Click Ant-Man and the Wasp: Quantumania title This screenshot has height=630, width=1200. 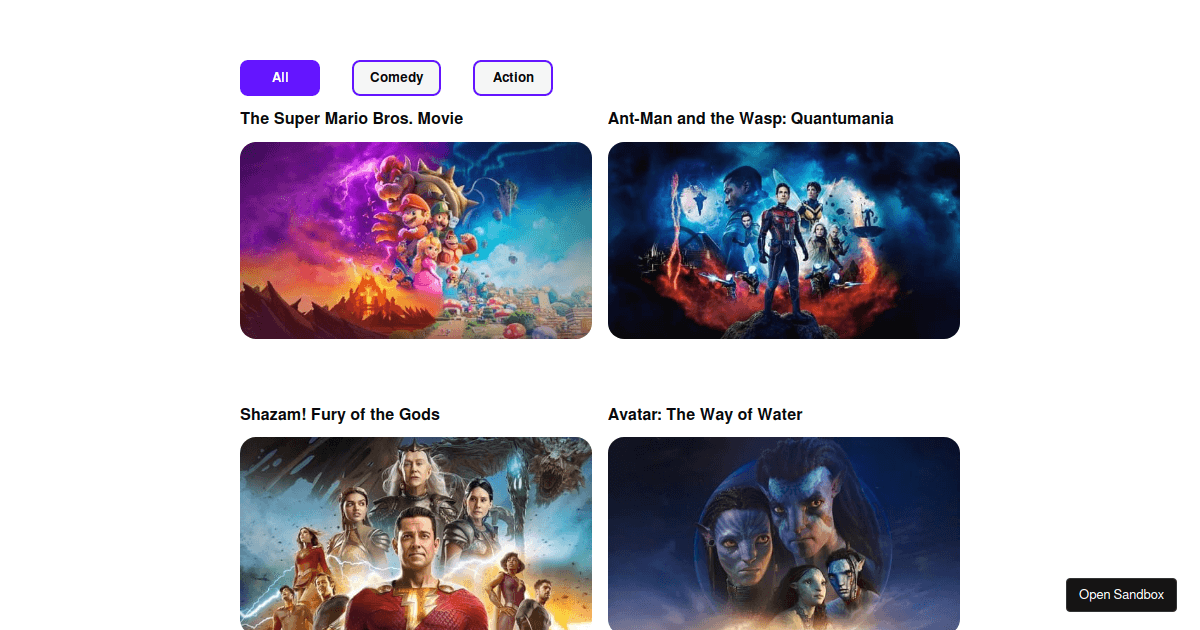click(751, 118)
